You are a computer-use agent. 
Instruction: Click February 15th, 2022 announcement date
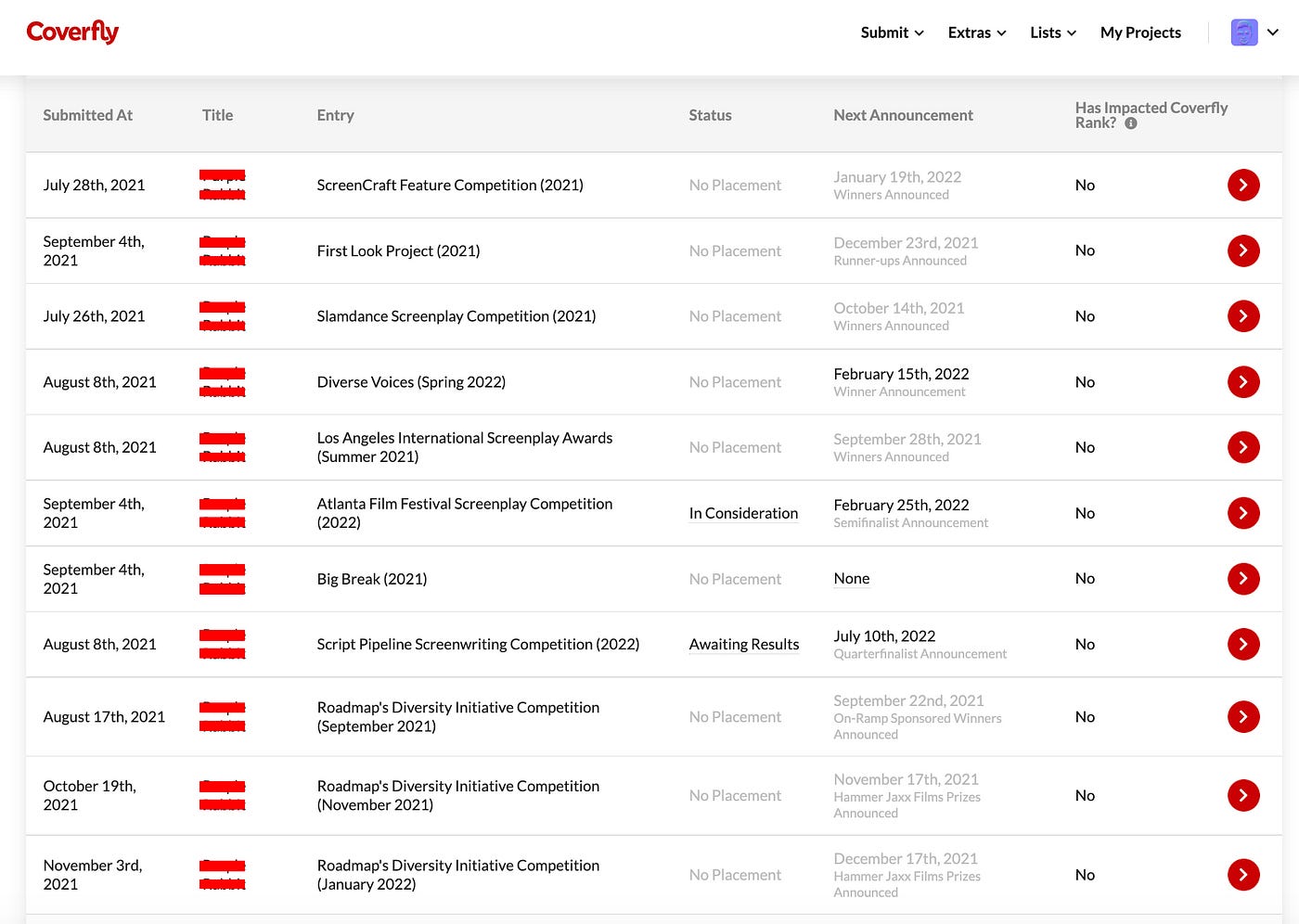(901, 374)
